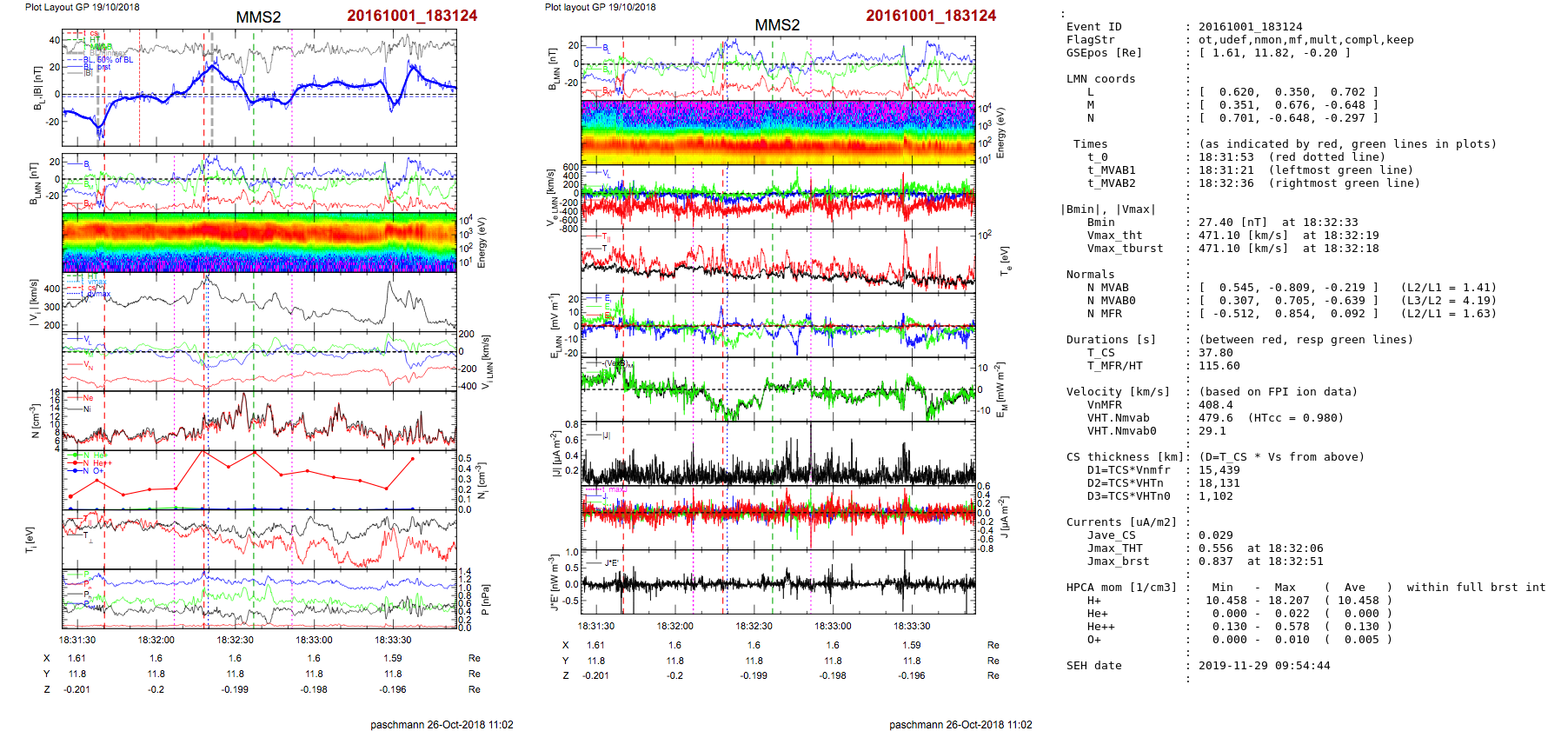Click the LMN coords heading
Screen dimensions: 1568x731
click(x=1100, y=79)
